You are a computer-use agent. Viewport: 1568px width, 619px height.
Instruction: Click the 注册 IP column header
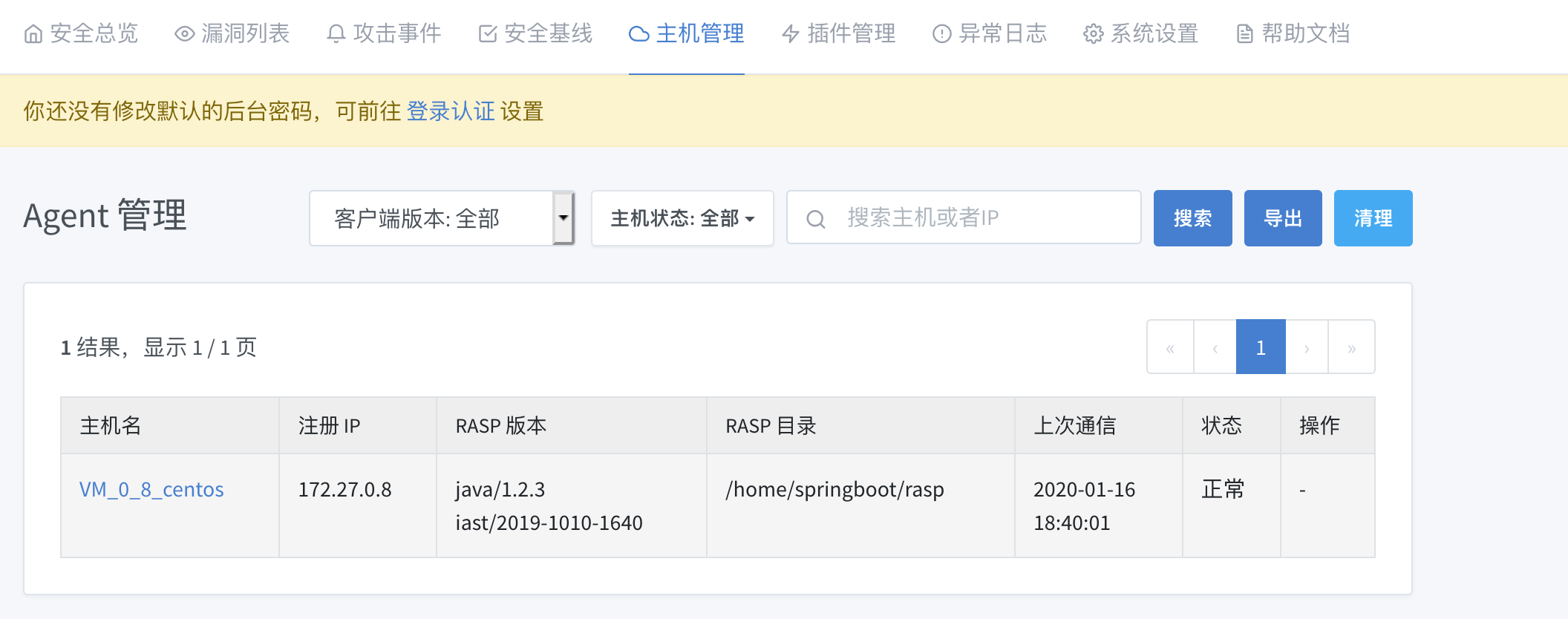pos(358,425)
